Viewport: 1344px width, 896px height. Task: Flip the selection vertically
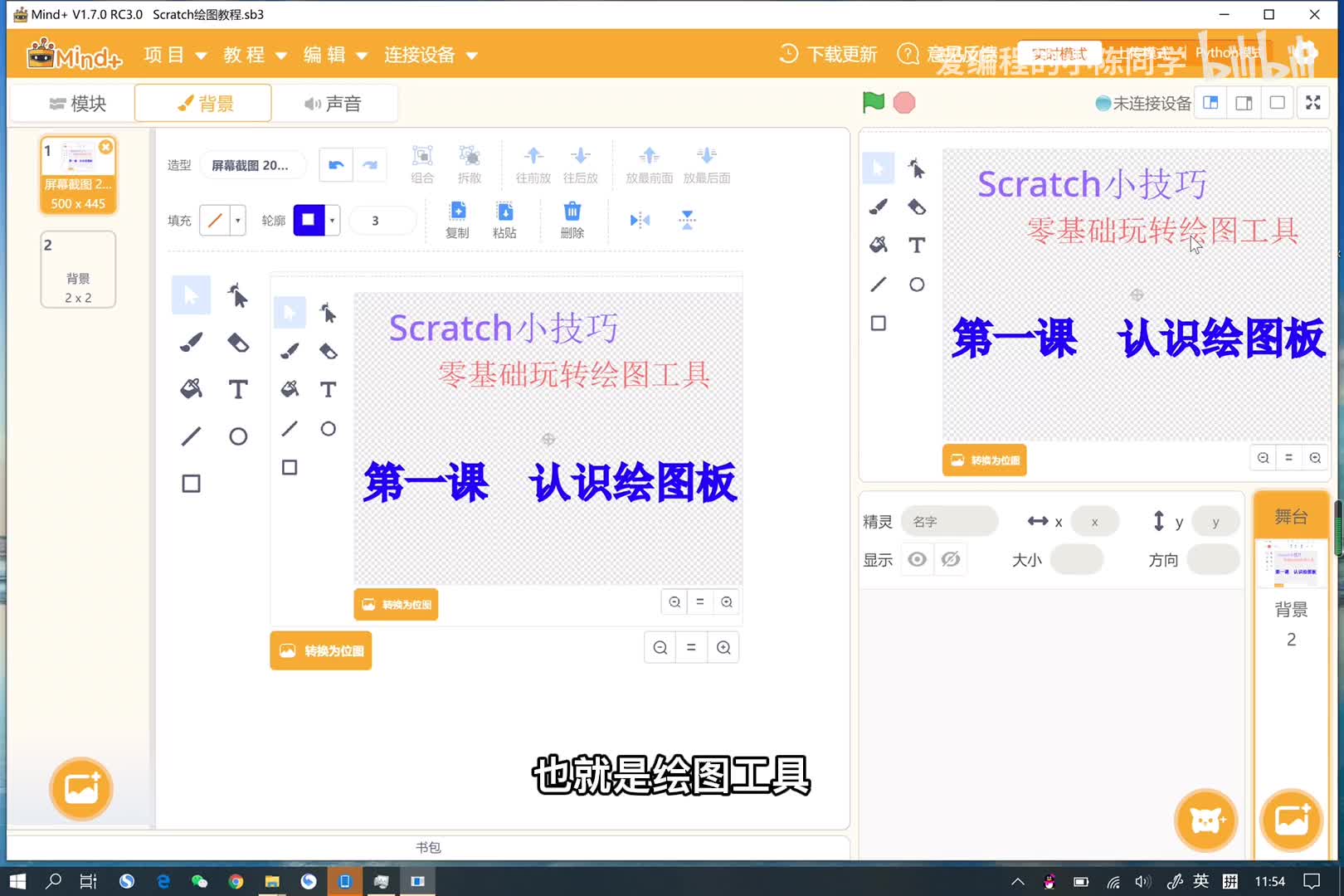[x=687, y=220]
